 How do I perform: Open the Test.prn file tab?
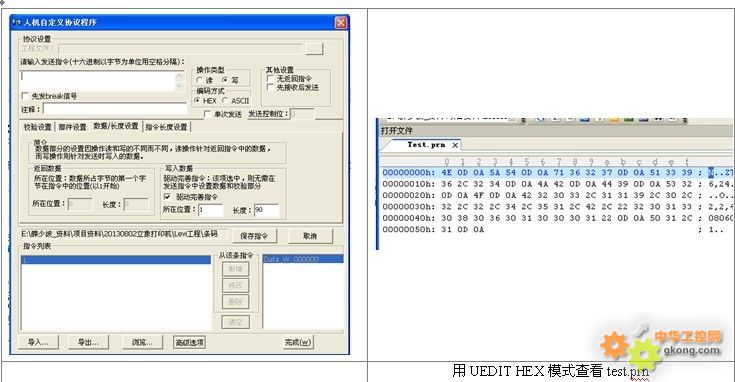pos(426,145)
